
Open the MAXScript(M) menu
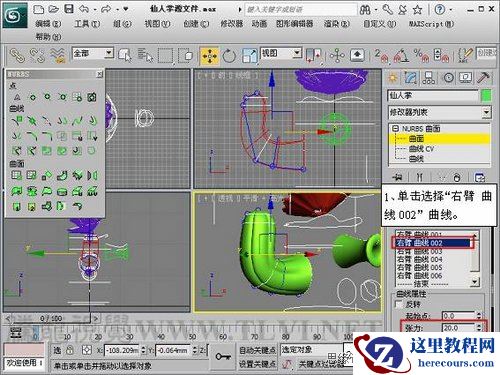(x=431, y=24)
